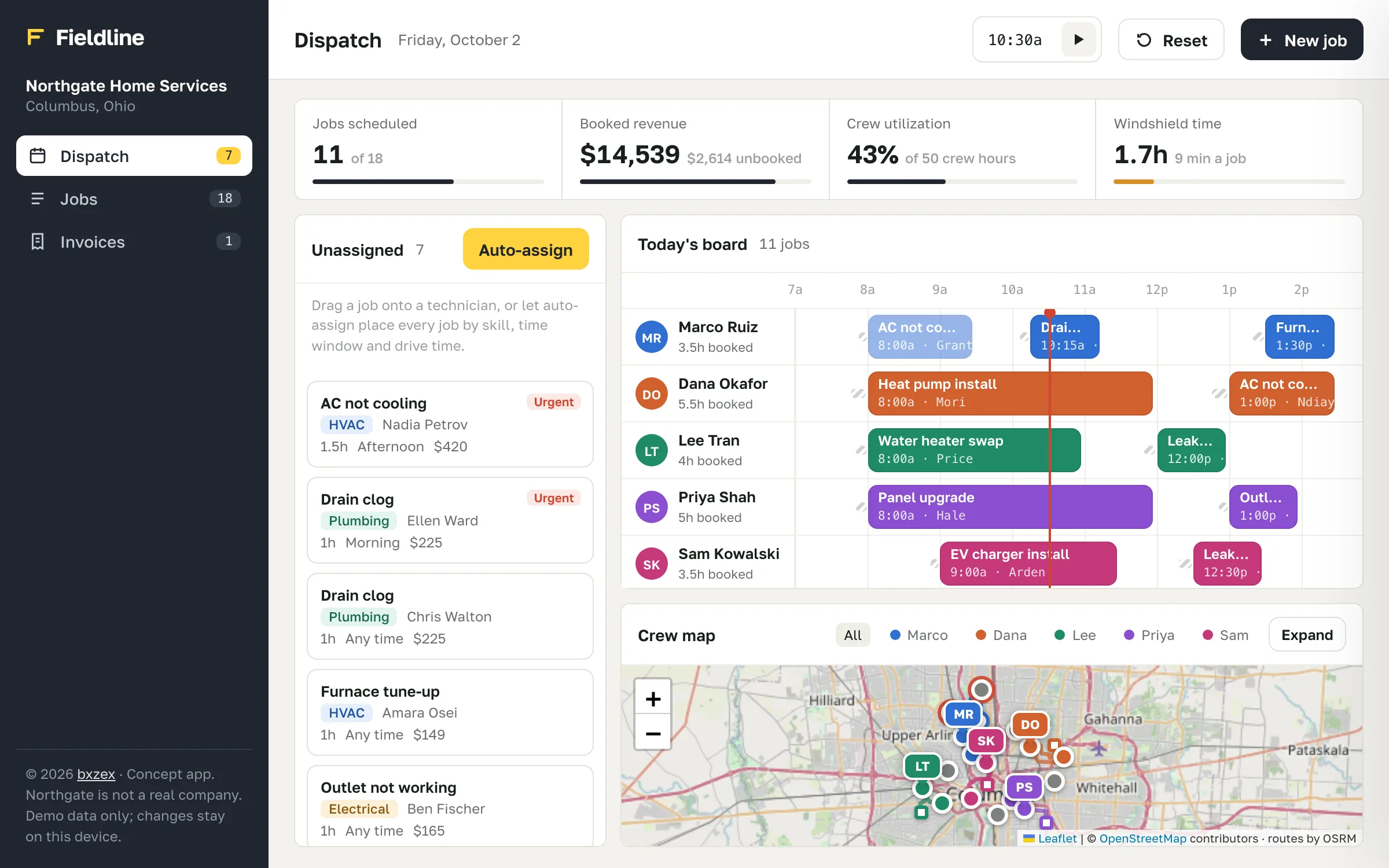Select AC not cooling Nadia Petrov card
1389x868 pixels.
coord(450,424)
